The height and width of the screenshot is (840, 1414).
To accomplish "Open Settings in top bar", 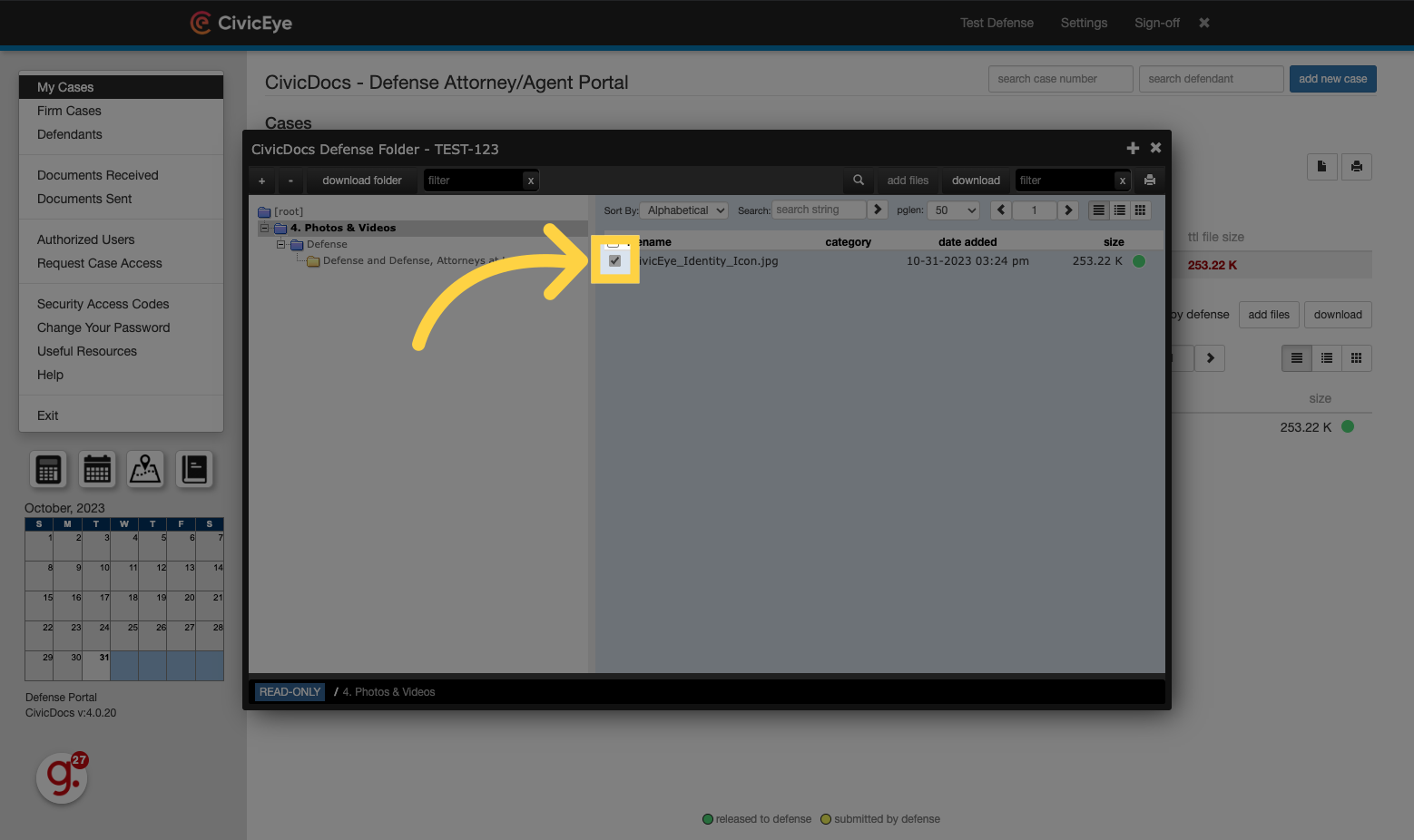I will pyautogui.click(x=1084, y=23).
